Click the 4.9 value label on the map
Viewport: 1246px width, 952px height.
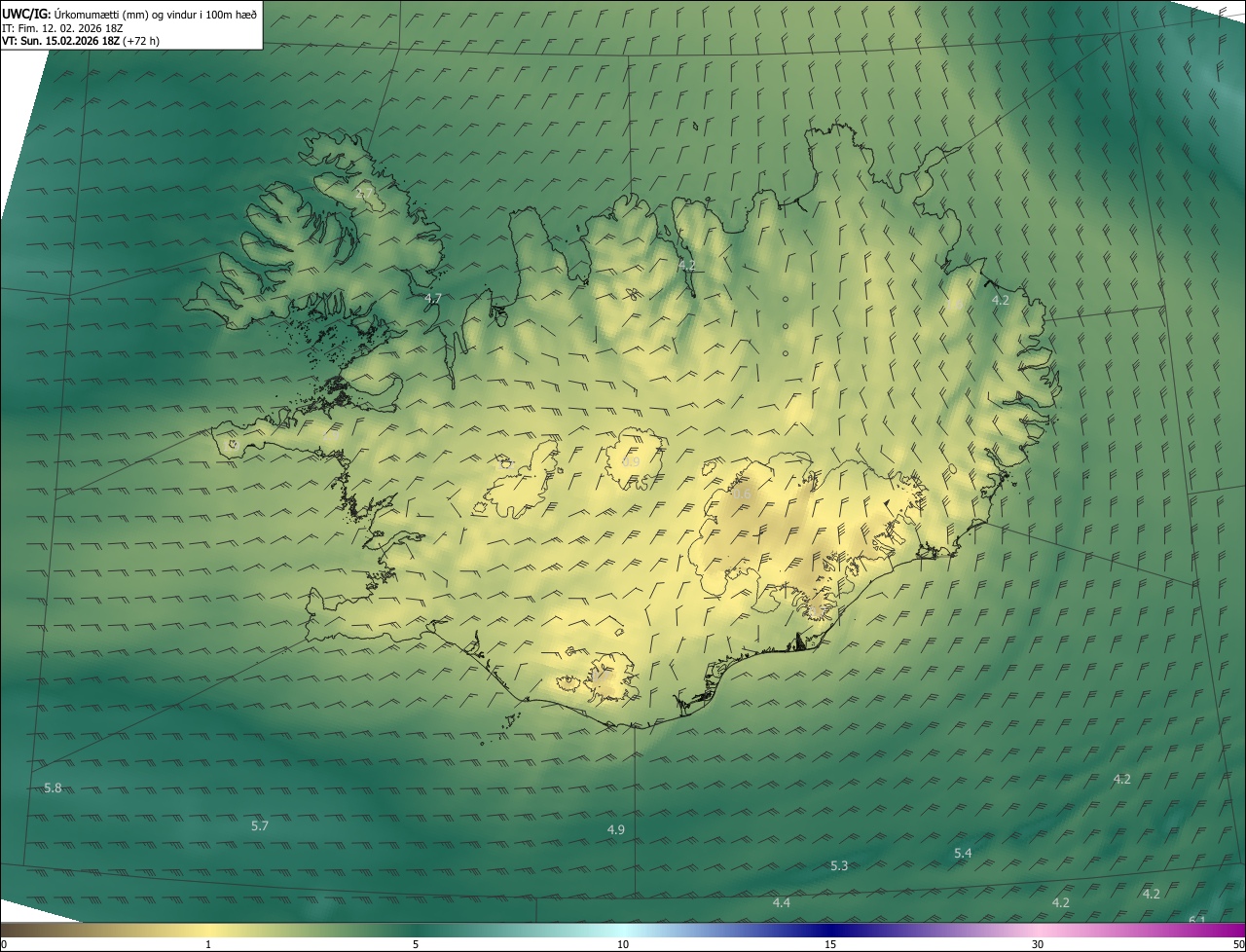[x=616, y=829]
